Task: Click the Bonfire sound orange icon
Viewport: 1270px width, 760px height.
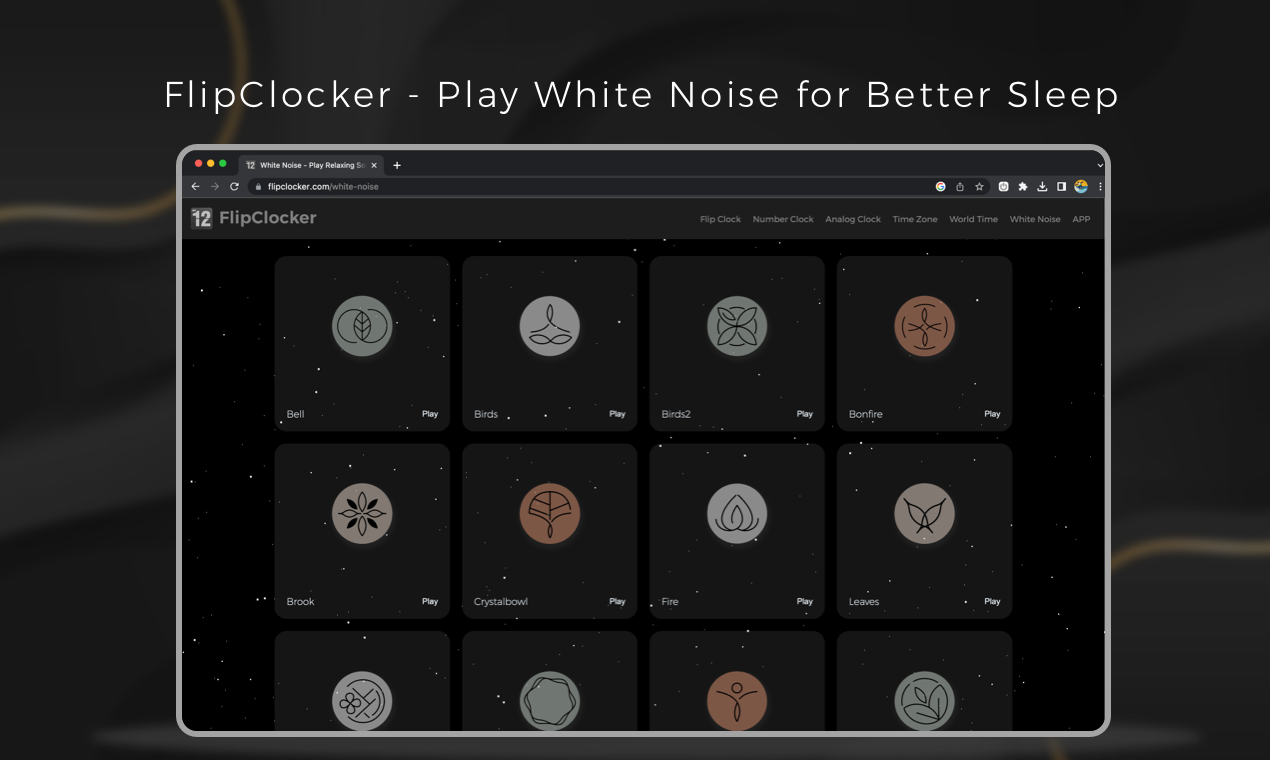Action: pyautogui.click(x=924, y=326)
